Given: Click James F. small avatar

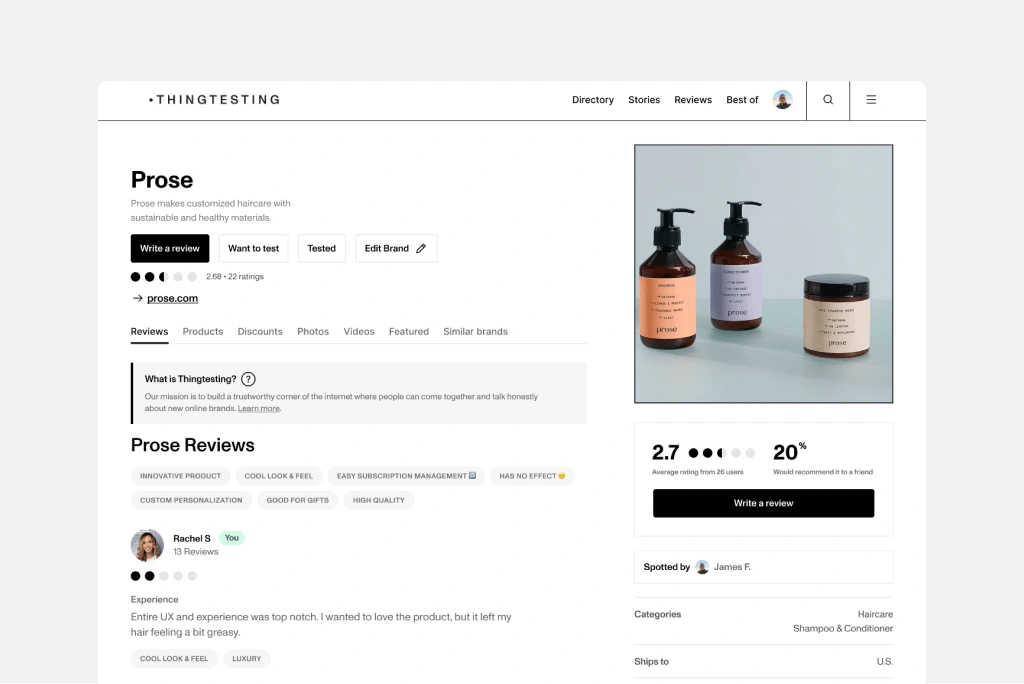Looking at the screenshot, I should coord(702,567).
